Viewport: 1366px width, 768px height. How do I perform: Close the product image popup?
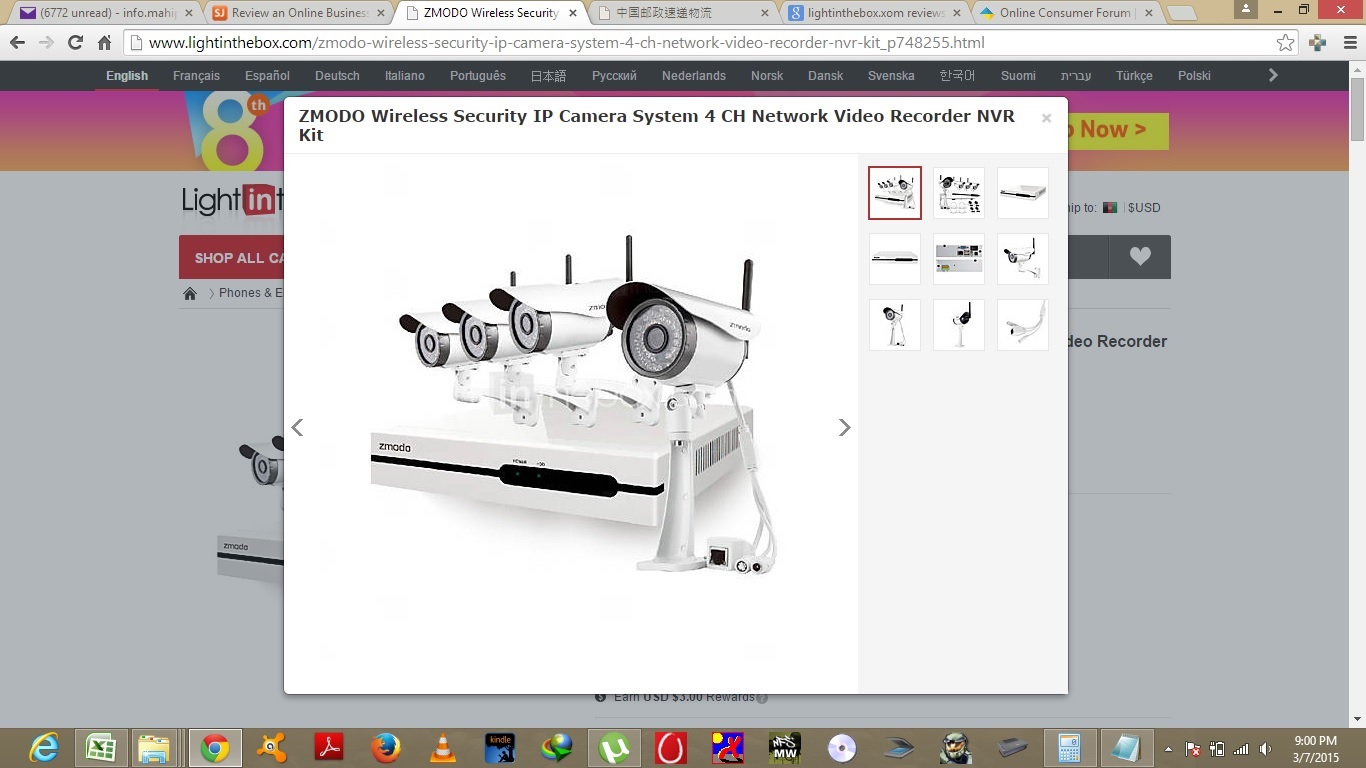point(1046,118)
